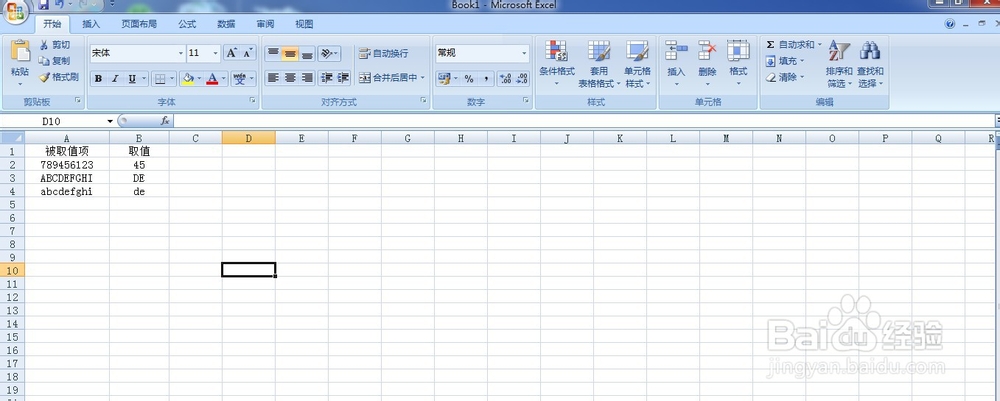Apply red font color A

(212, 79)
